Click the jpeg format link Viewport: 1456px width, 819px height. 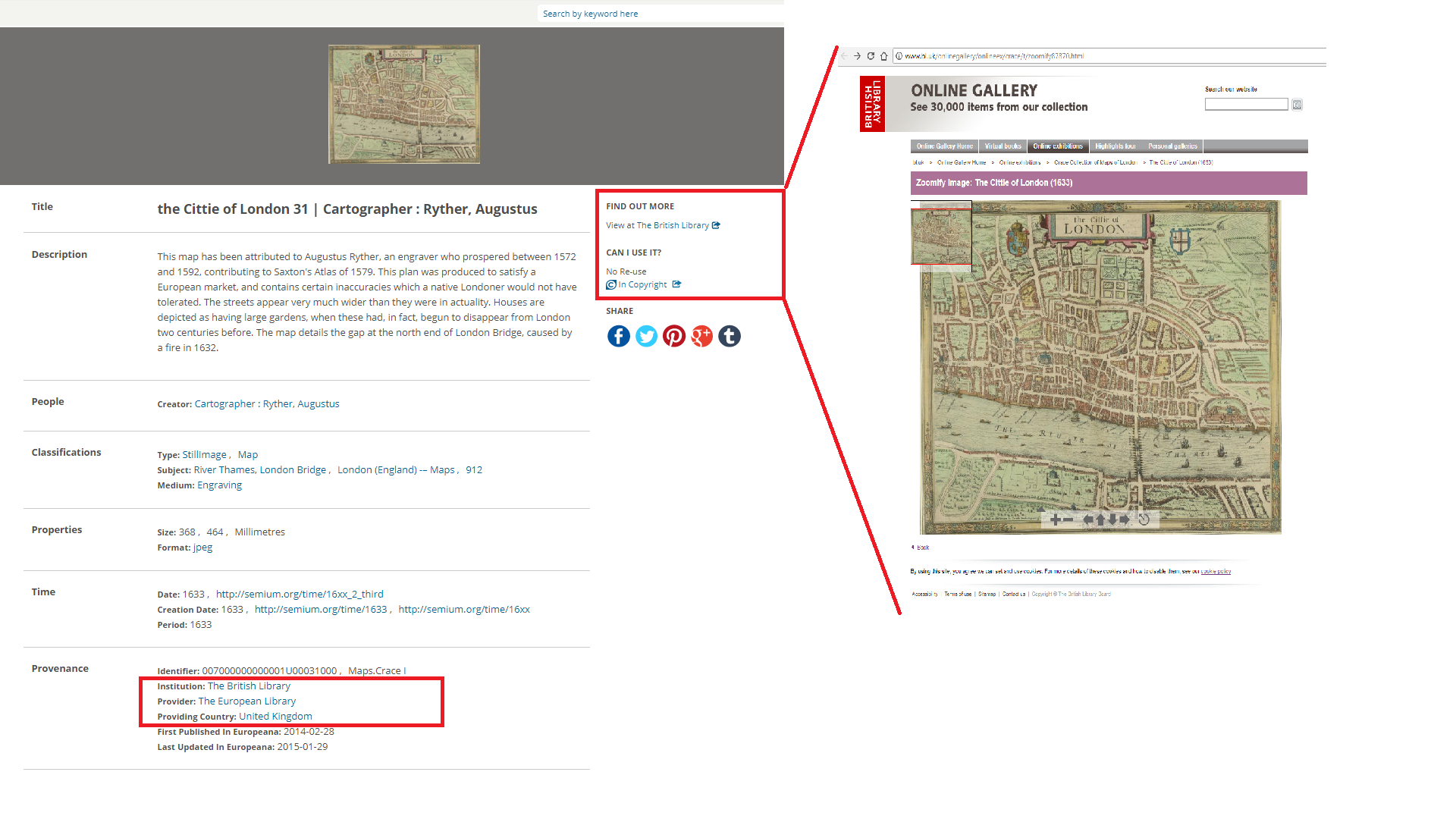click(x=202, y=548)
